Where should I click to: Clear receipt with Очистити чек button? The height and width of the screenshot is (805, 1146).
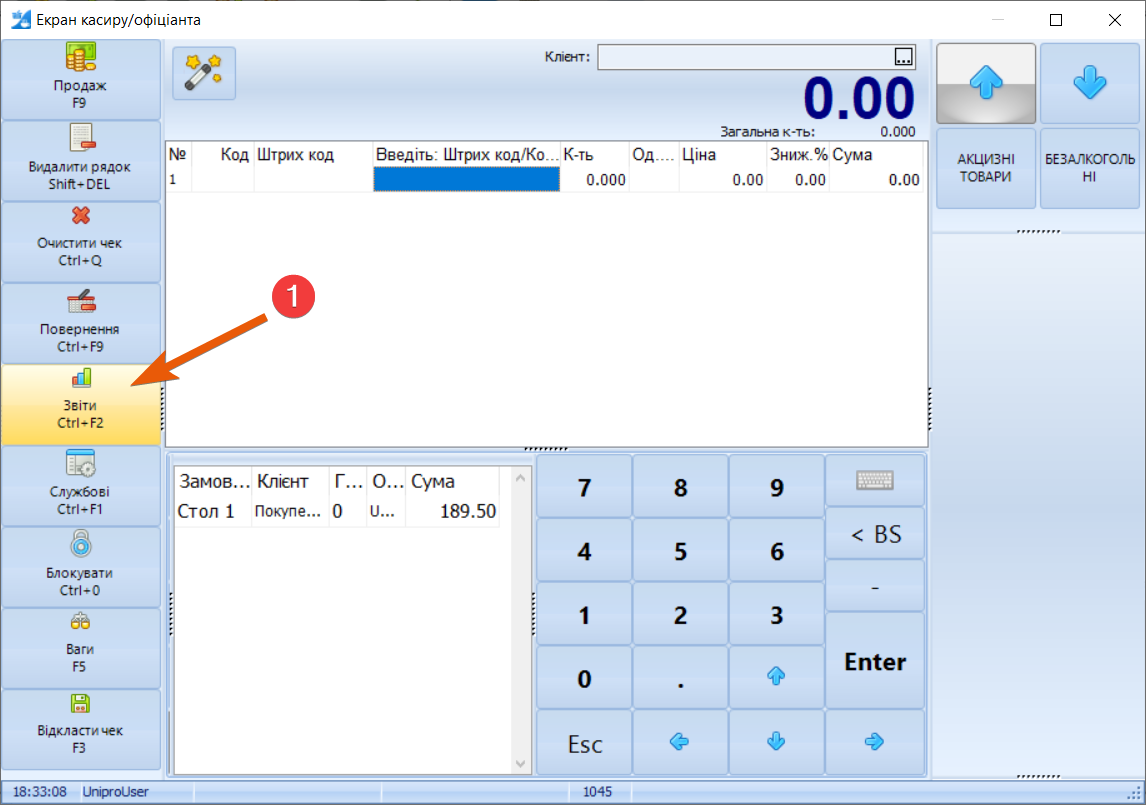(80, 242)
